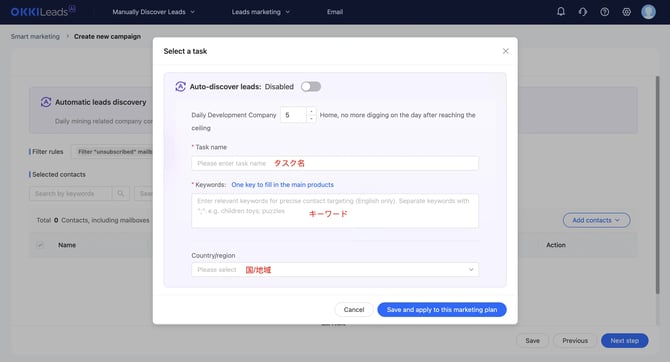Click the Auto-discover leads icon in dialog

[180, 86]
